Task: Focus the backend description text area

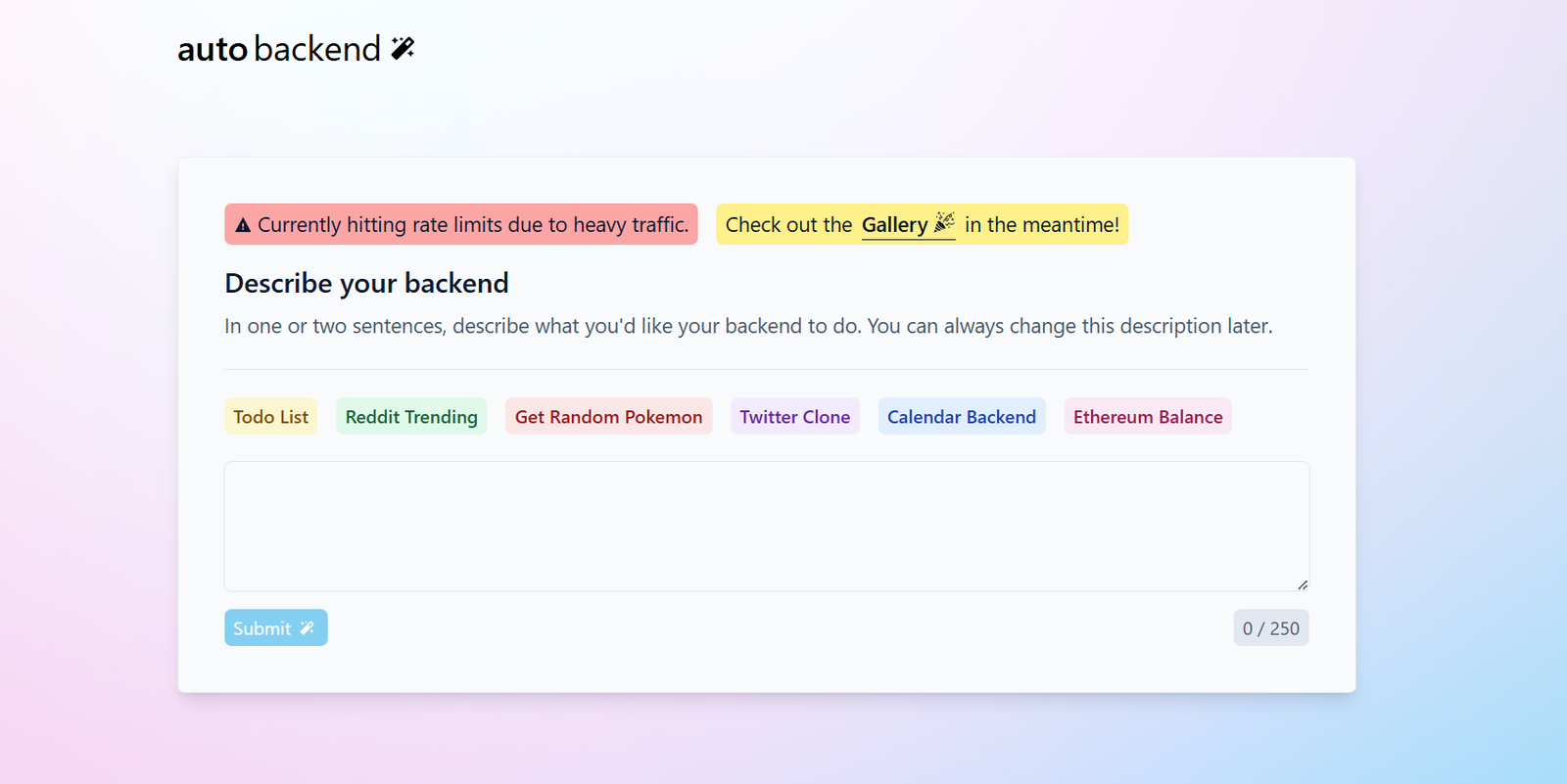Action: coord(766,526)
